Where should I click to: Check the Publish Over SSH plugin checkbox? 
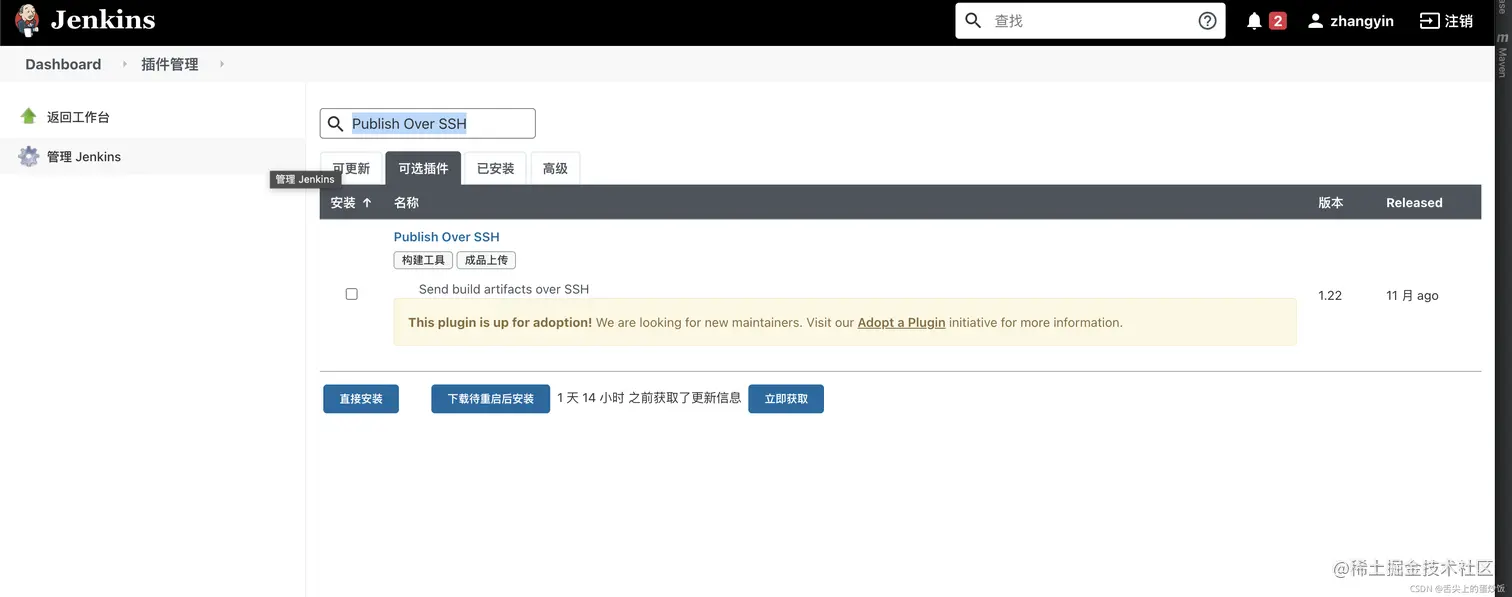click(x=351, y=293)
